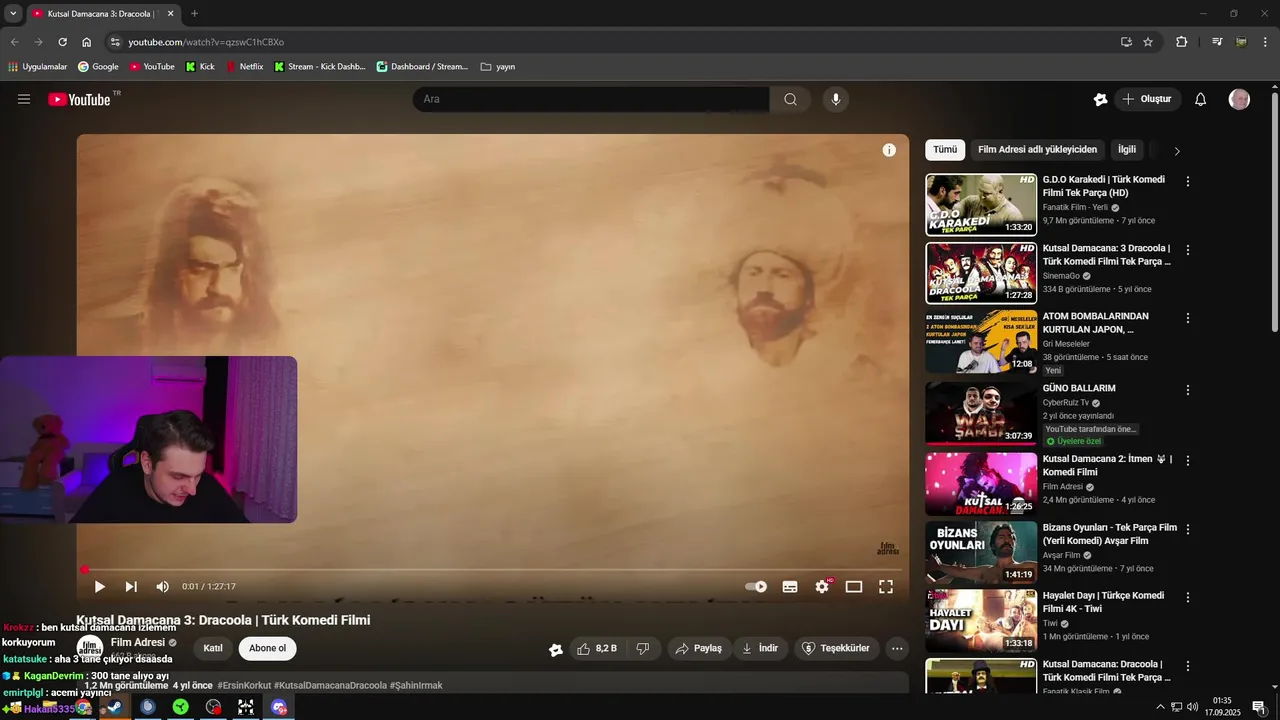Click #KutsalDamacanaDracoola hashtag
The height and width of the screenshot is (720, 1280).
(330, 685)
